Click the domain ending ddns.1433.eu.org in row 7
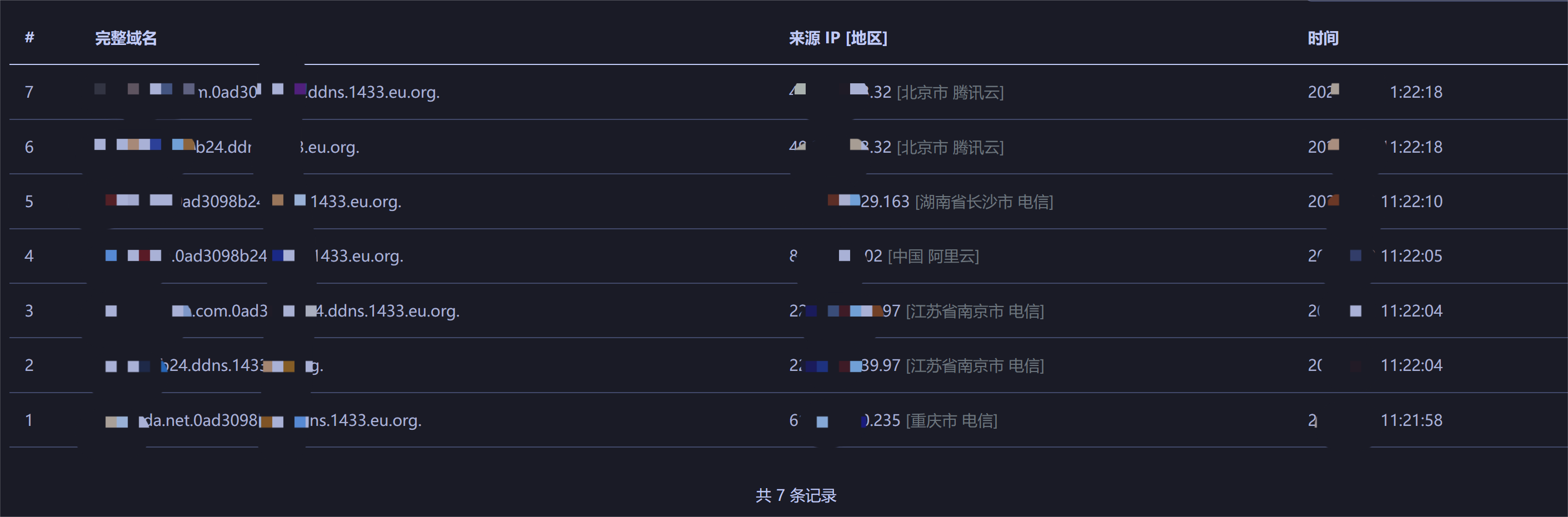This screenshot has width=1568, height=517. click(x=267, y=92)
